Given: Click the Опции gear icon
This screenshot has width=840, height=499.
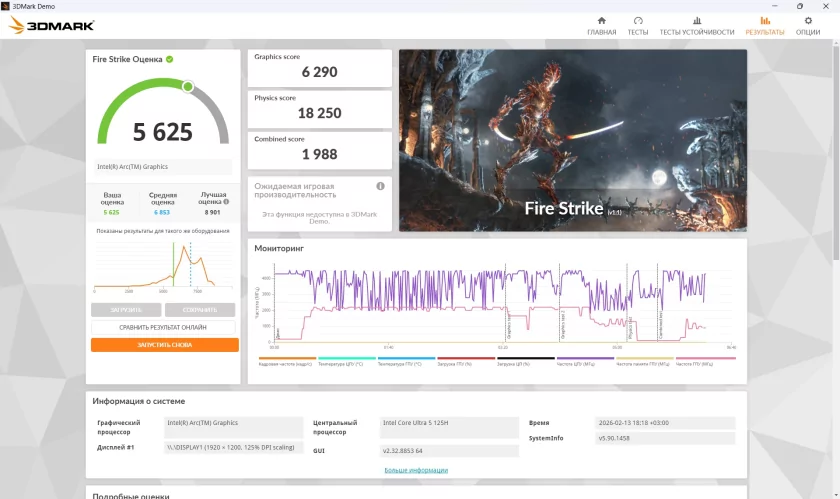Looking at the screenshot, I should (808, 21).
